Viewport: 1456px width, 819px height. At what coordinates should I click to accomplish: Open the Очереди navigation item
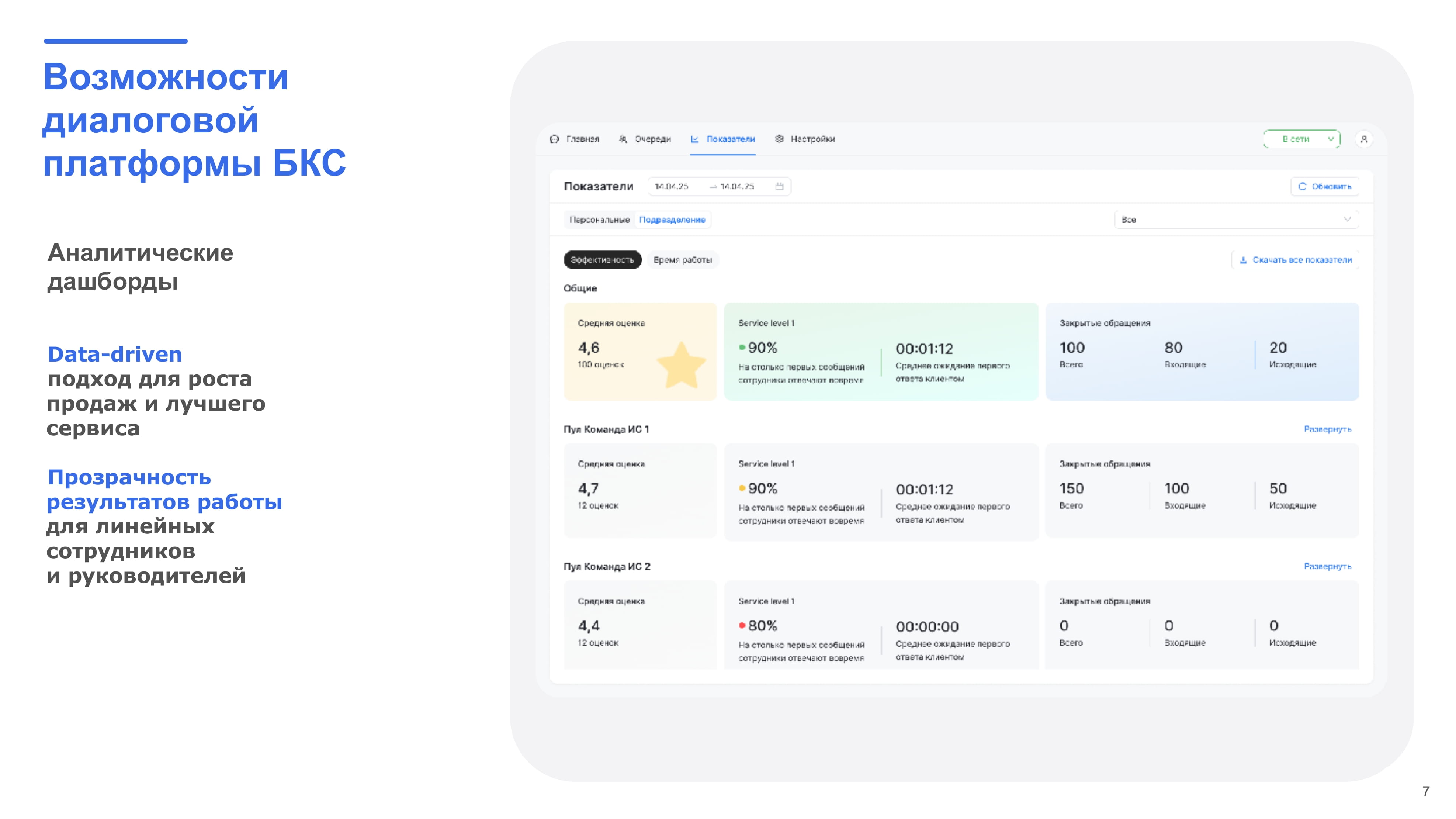tap(645, 139)
